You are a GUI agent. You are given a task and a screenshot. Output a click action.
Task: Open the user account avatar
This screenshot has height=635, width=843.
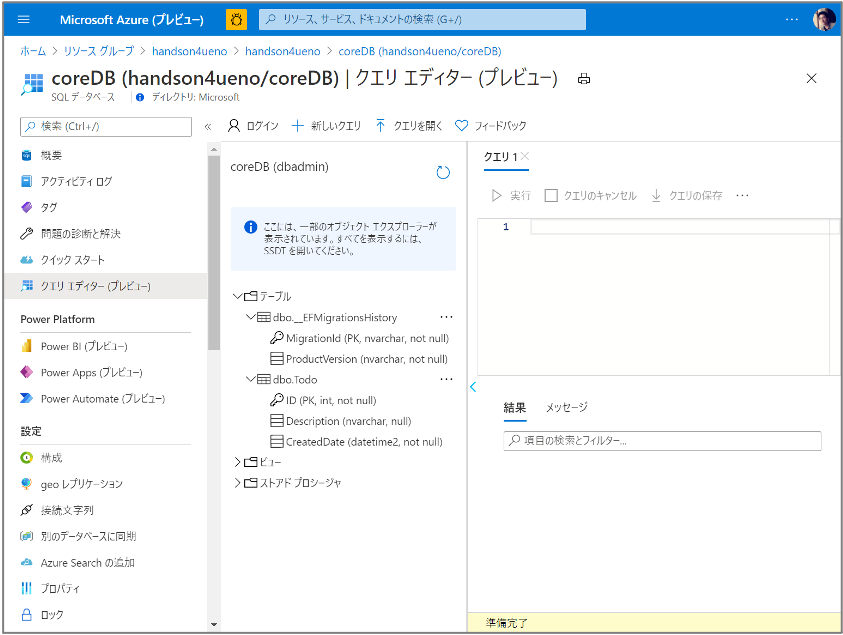tap(824, 20)
